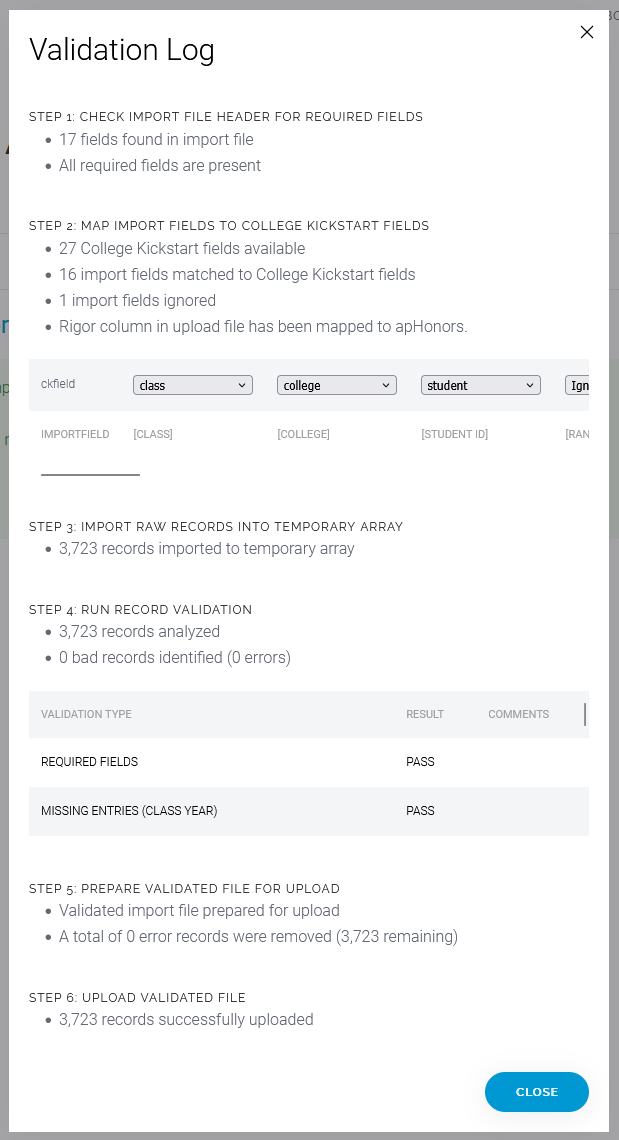Click the 'ckfield' row label
The image size is (619, 1140).
point(58,384)
